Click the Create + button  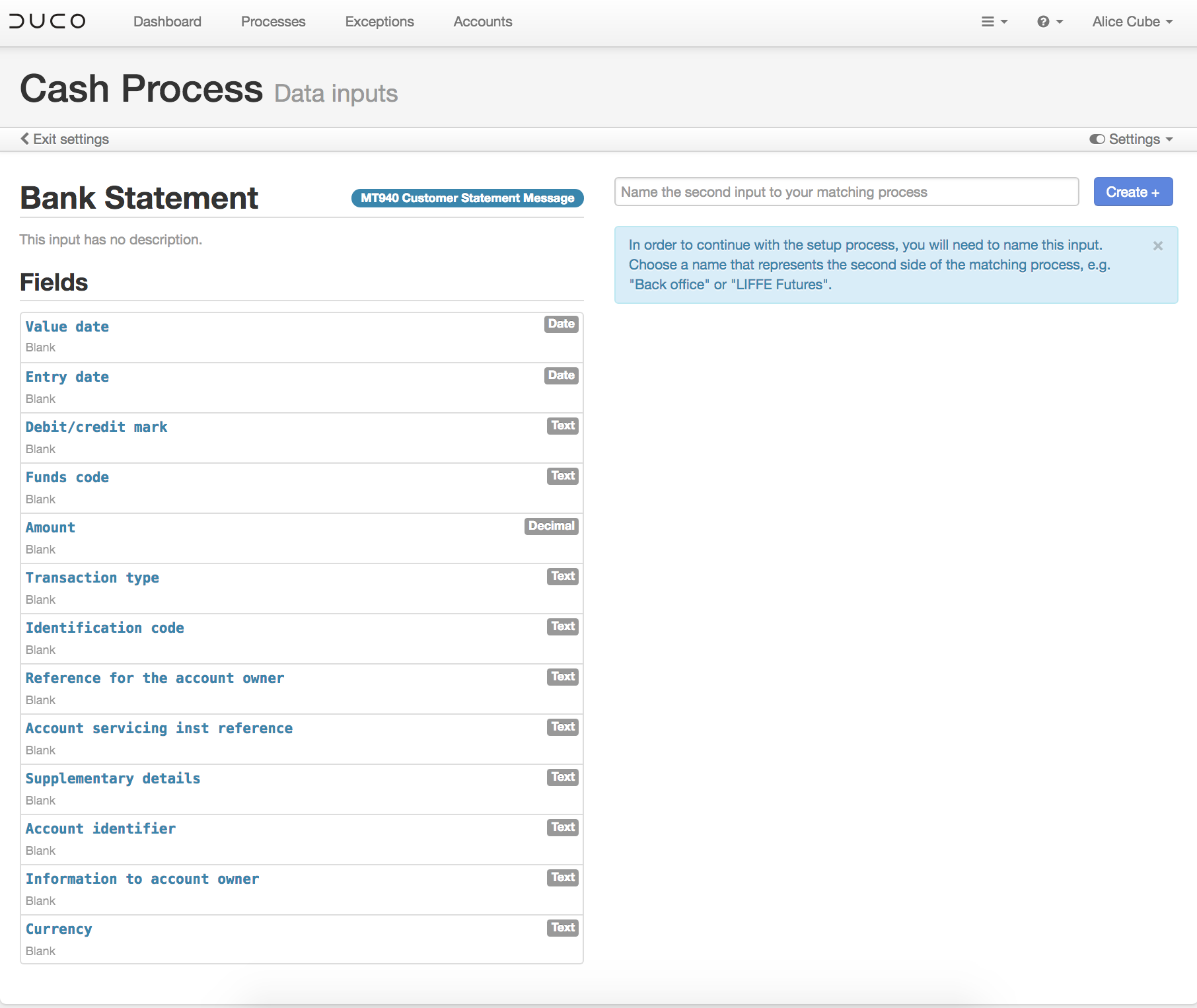1132,192
